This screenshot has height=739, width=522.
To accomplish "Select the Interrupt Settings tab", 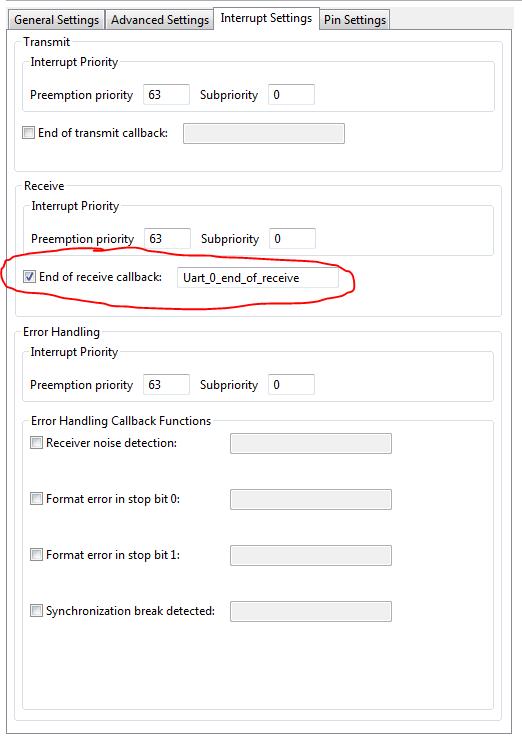I will click(x=266, y=18).
